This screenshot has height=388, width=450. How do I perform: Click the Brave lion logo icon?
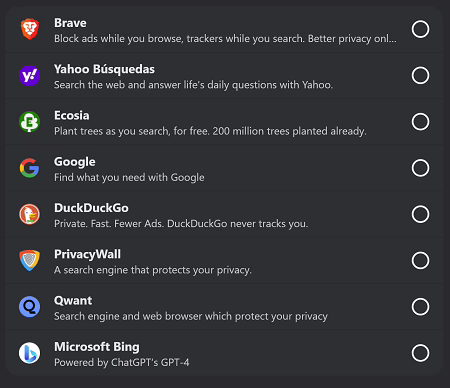(30, 29)
